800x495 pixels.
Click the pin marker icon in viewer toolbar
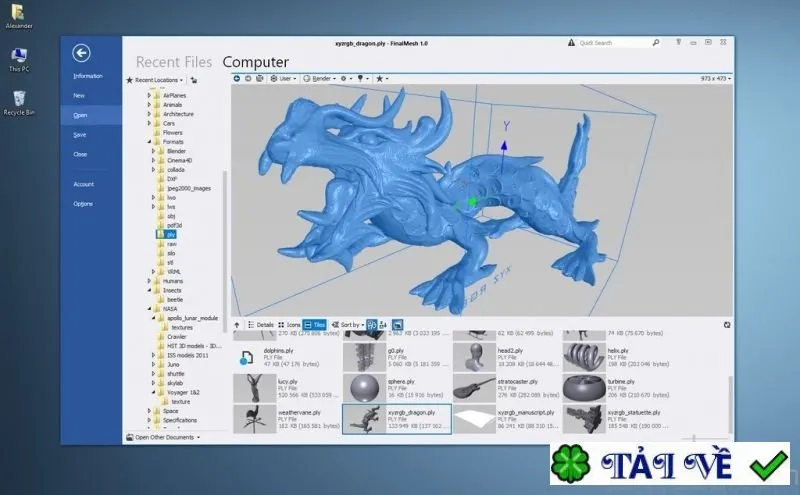click(360, 79)
